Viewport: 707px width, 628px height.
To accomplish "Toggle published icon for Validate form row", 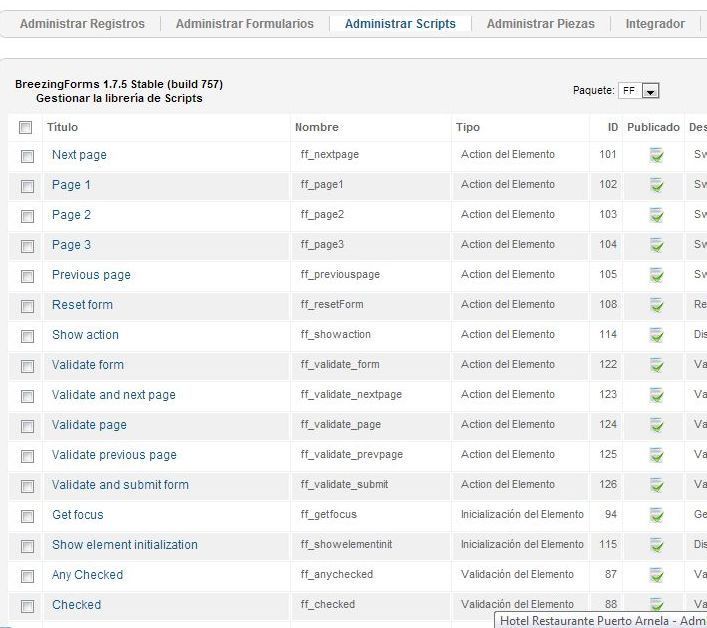I will 656,365.
